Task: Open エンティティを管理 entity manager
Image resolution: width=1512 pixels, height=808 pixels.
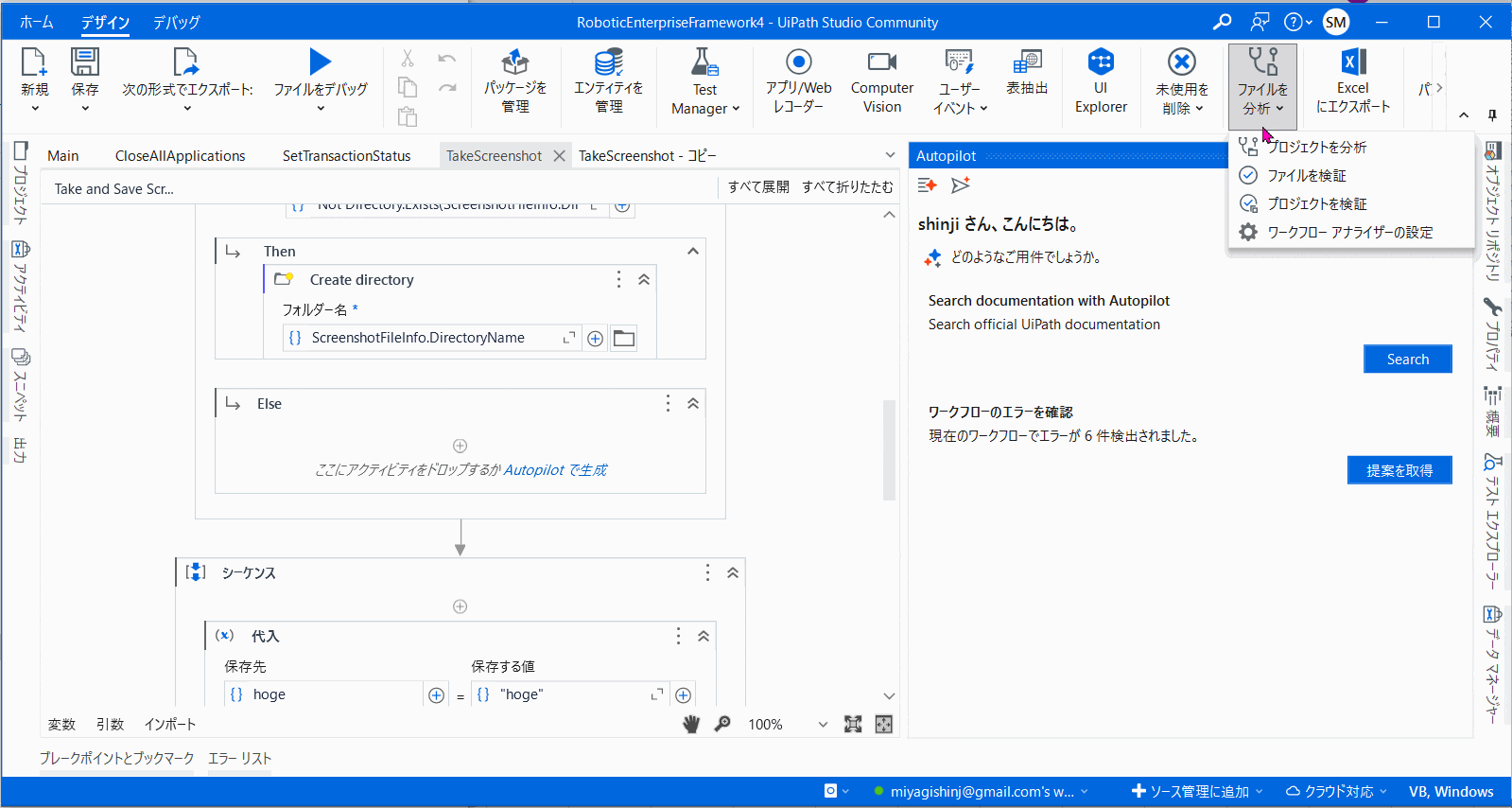Action: click(609, 79)
